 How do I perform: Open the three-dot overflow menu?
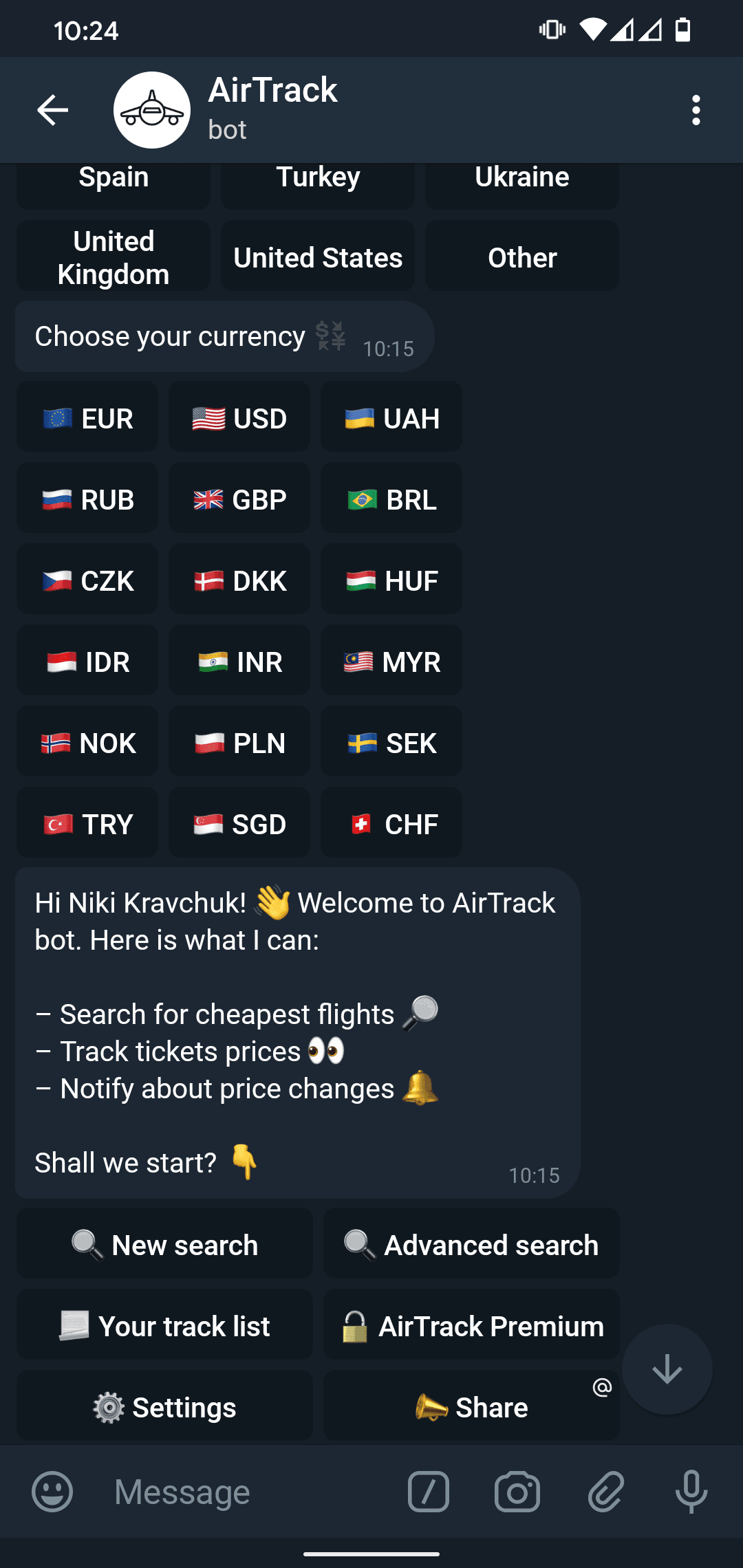click(x=696, y=110)
